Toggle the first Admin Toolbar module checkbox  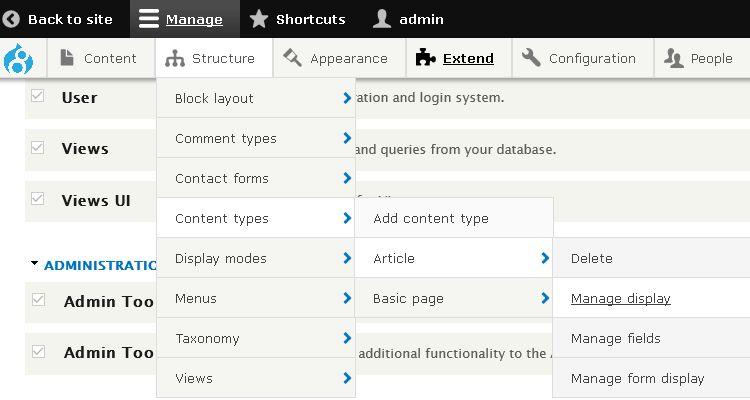point(38,300)
